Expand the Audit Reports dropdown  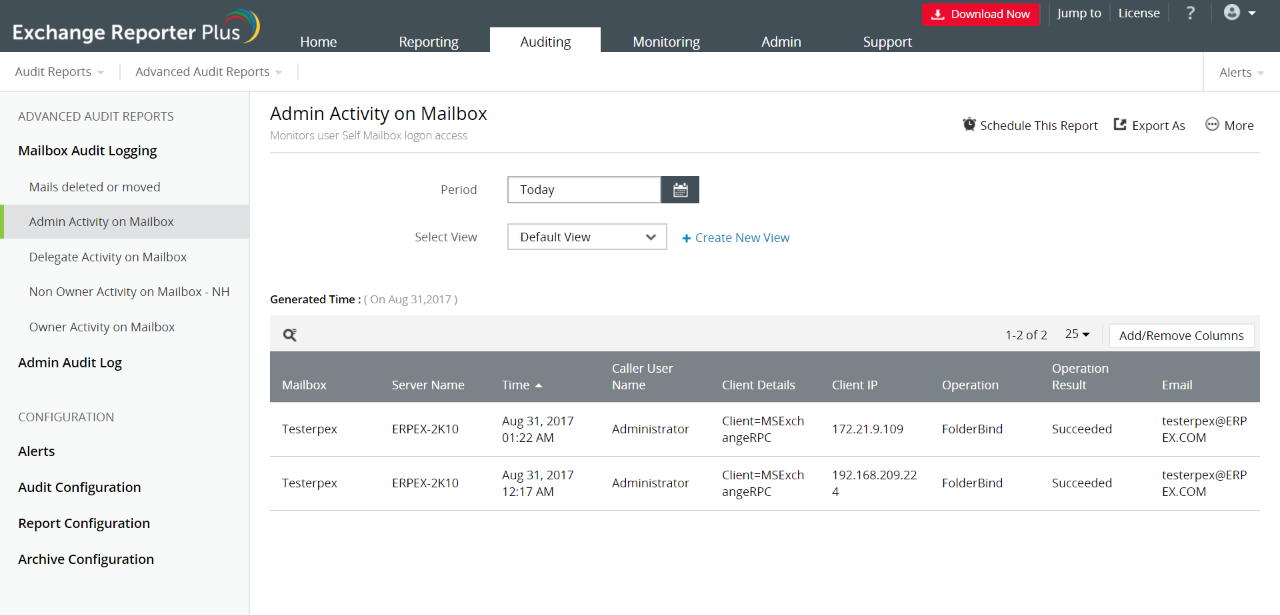(x=59, y=72)
